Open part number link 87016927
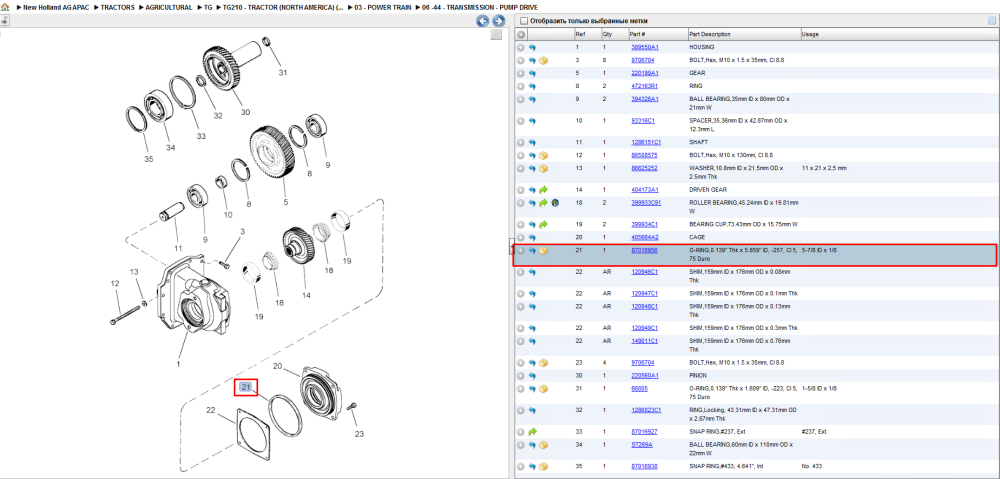The height and width of the screenshot is (479, 1000). pyautogui.click(x=644, y=432)
